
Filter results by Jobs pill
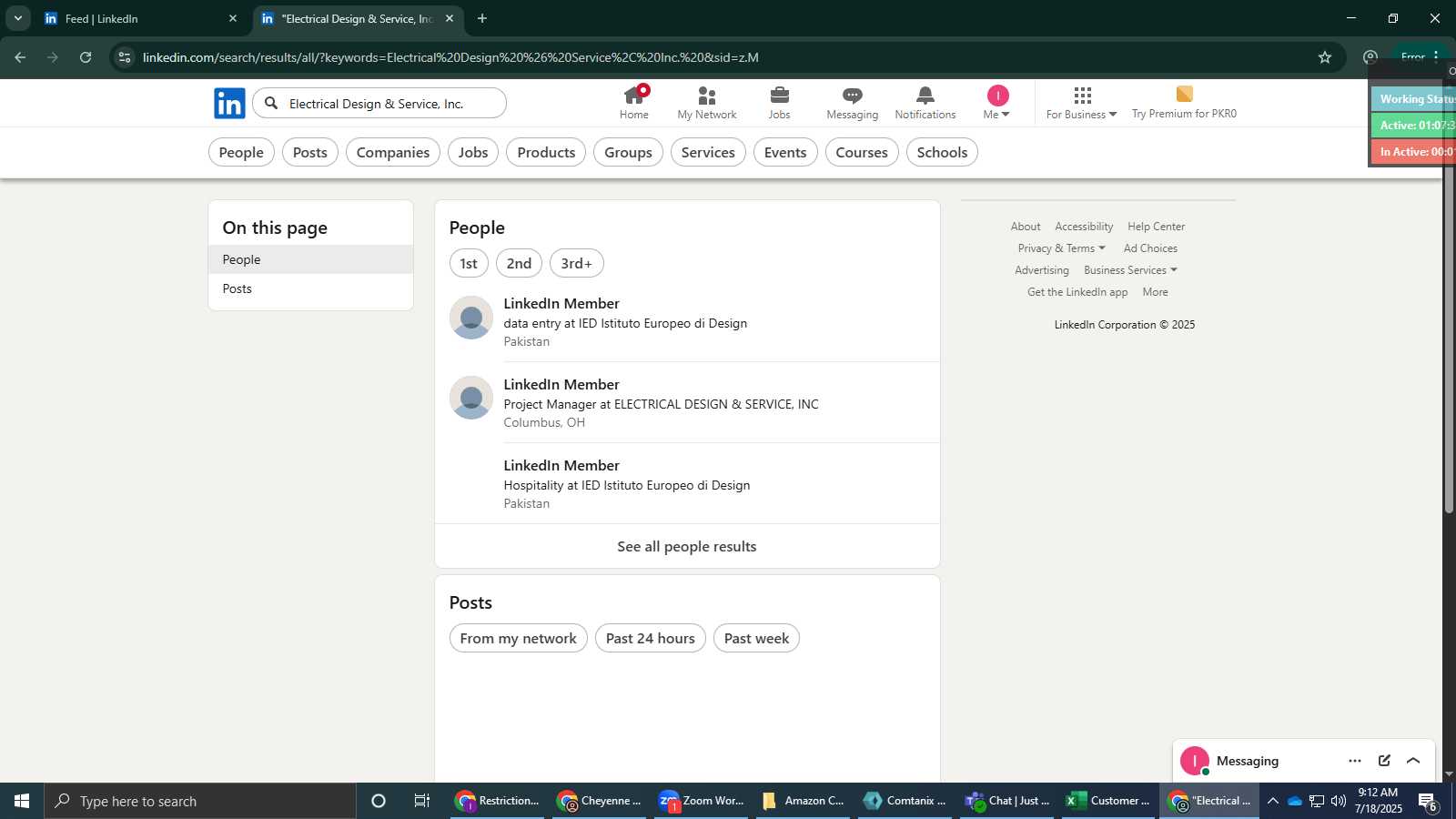coord(473,152)
